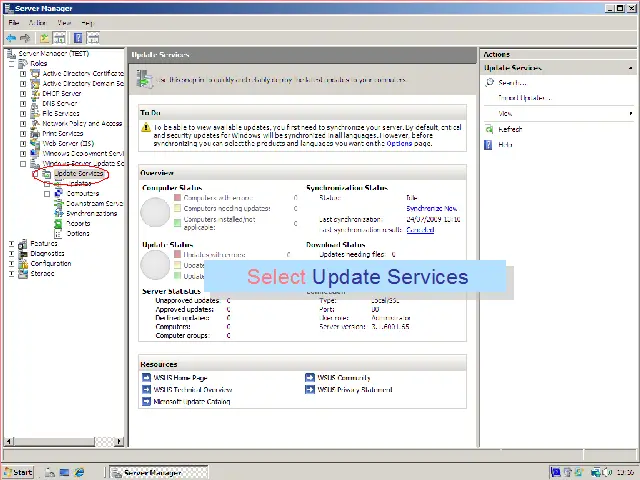Image resolution: width=640 pixels, height=480 pixels.
Task: Expand the Web Server (IIS) node
Action: 23,144
